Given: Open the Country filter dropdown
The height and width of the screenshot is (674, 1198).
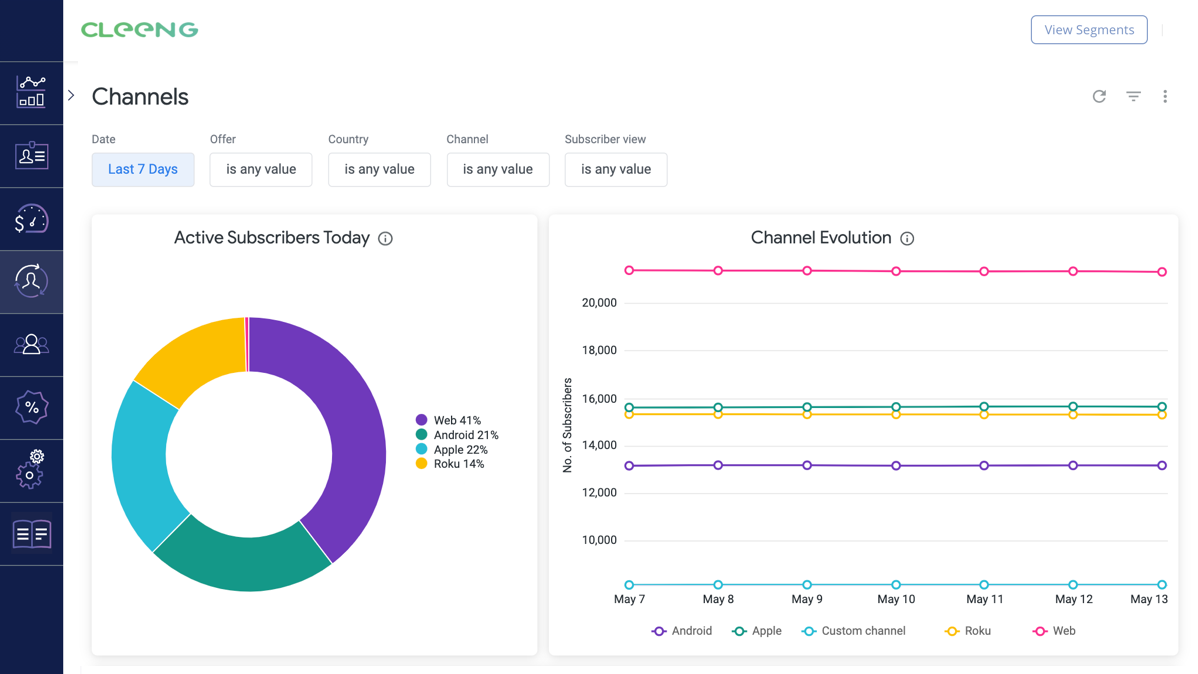Looking at the screenshot, I should (379, 170).
